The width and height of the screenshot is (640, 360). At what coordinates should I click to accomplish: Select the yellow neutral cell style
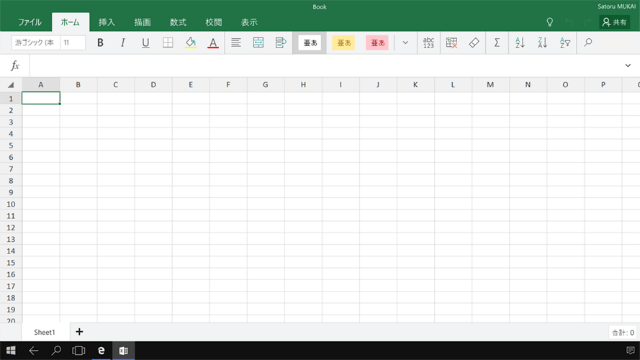[x=343, y=42]
